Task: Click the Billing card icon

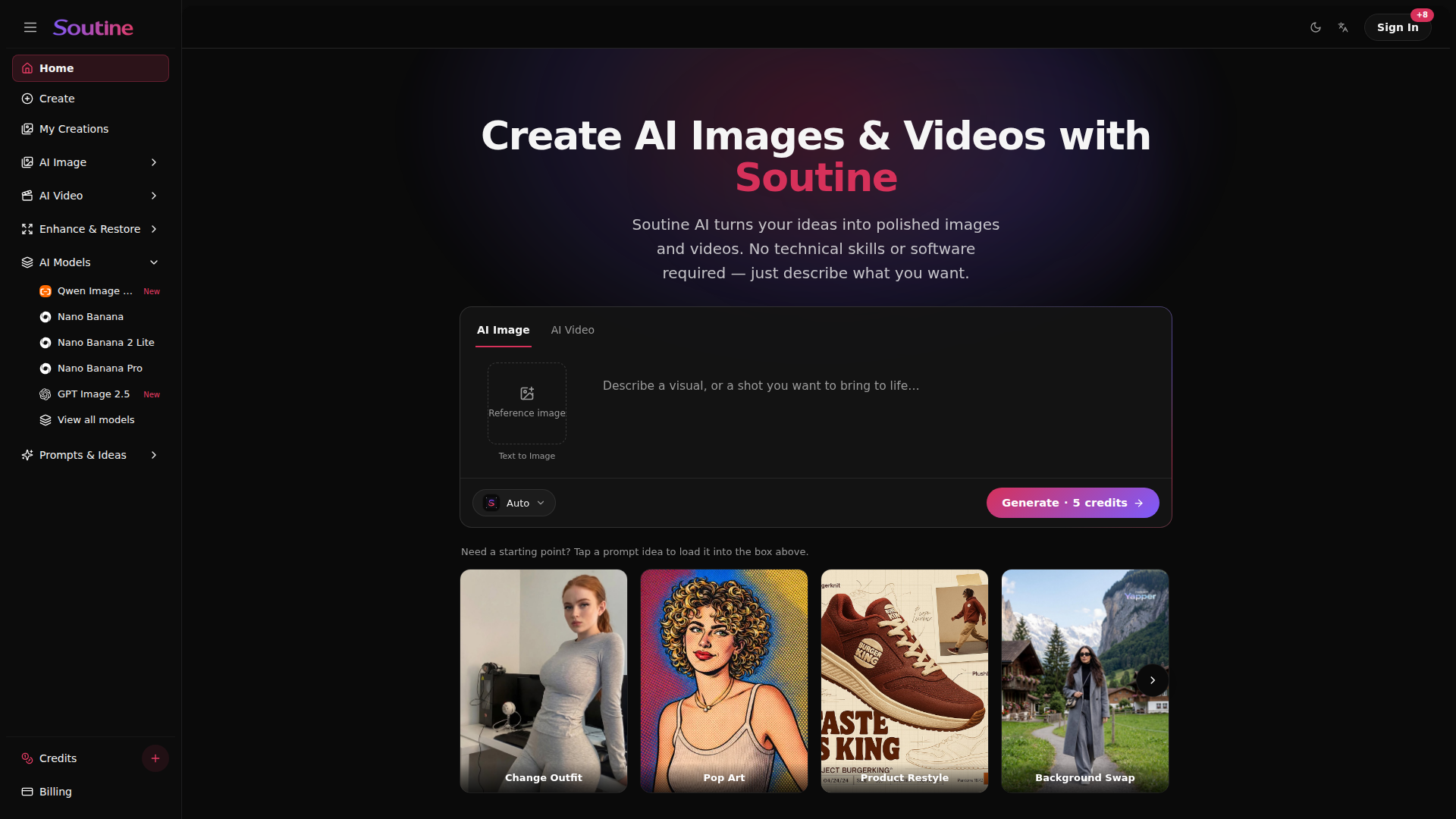Action: pyautogui.click(x=27, y=792)
